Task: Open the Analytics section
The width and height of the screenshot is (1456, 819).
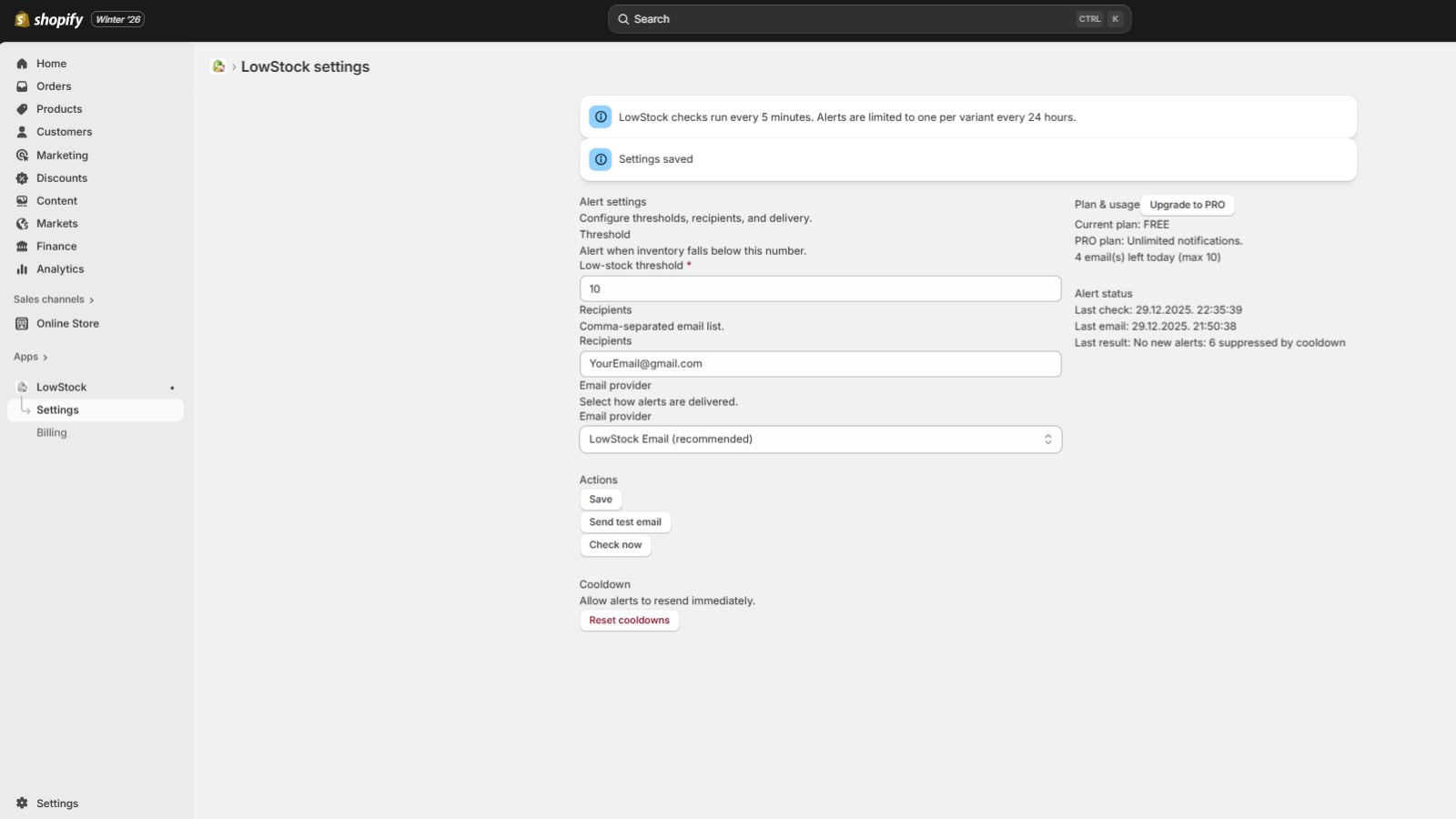Action: (x=60, y=268)
